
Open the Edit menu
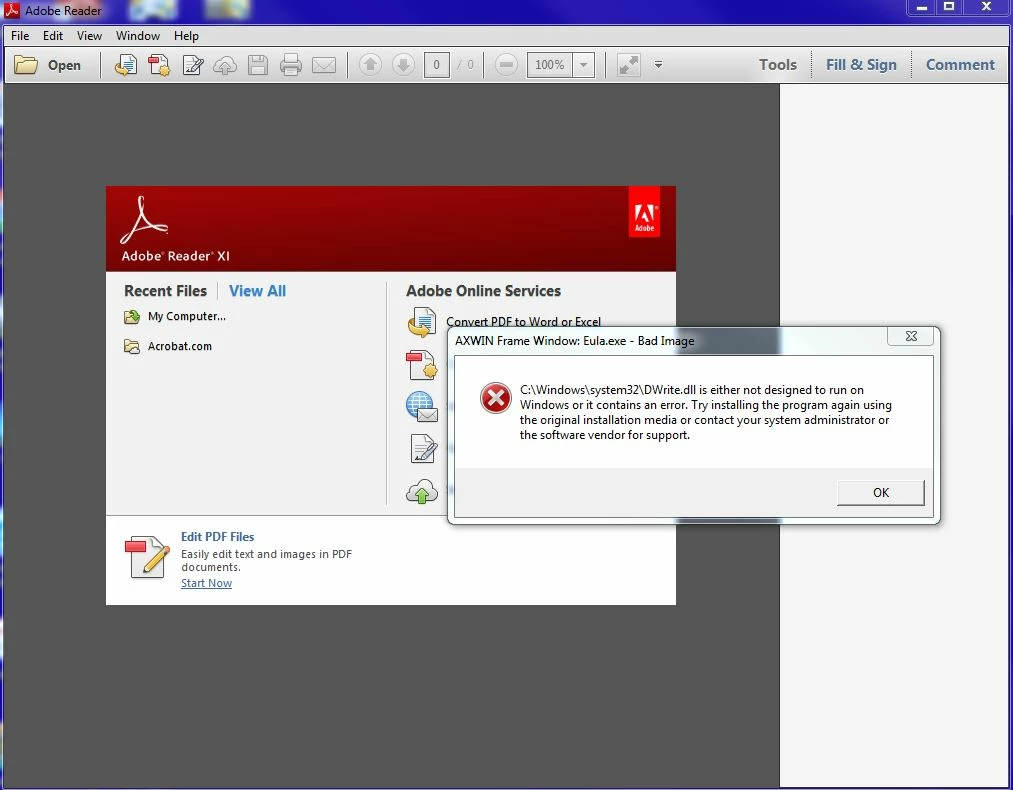[53, 36]
